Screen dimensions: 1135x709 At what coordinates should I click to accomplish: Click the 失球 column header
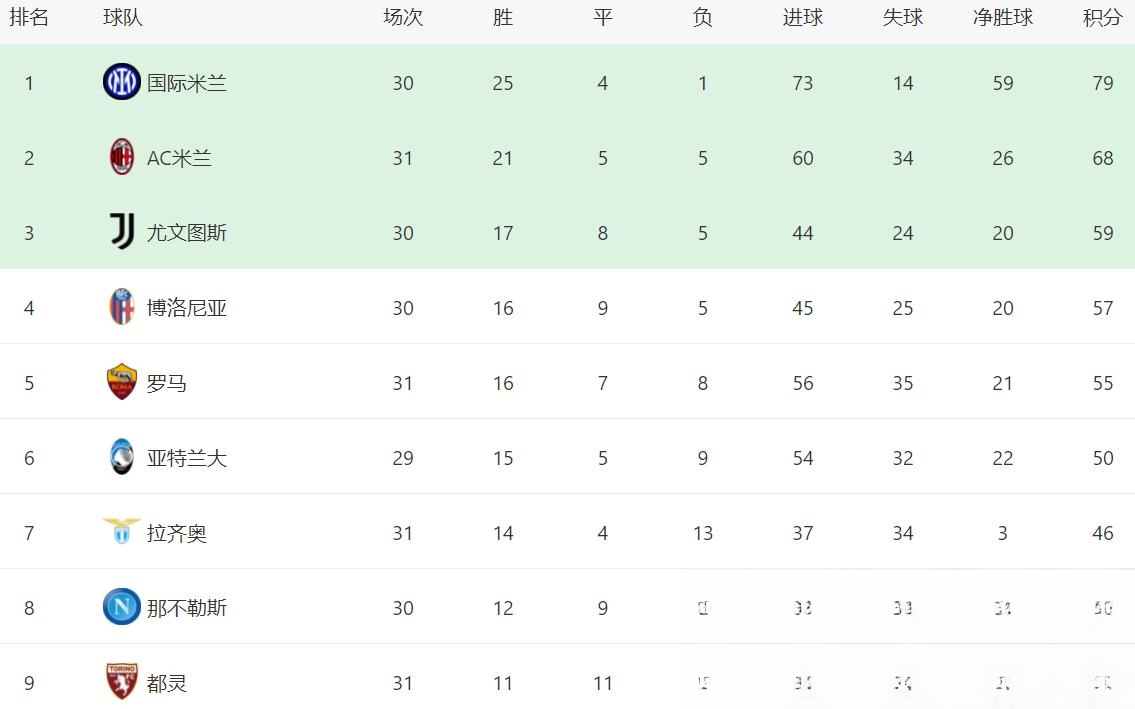tap(903, 17)
